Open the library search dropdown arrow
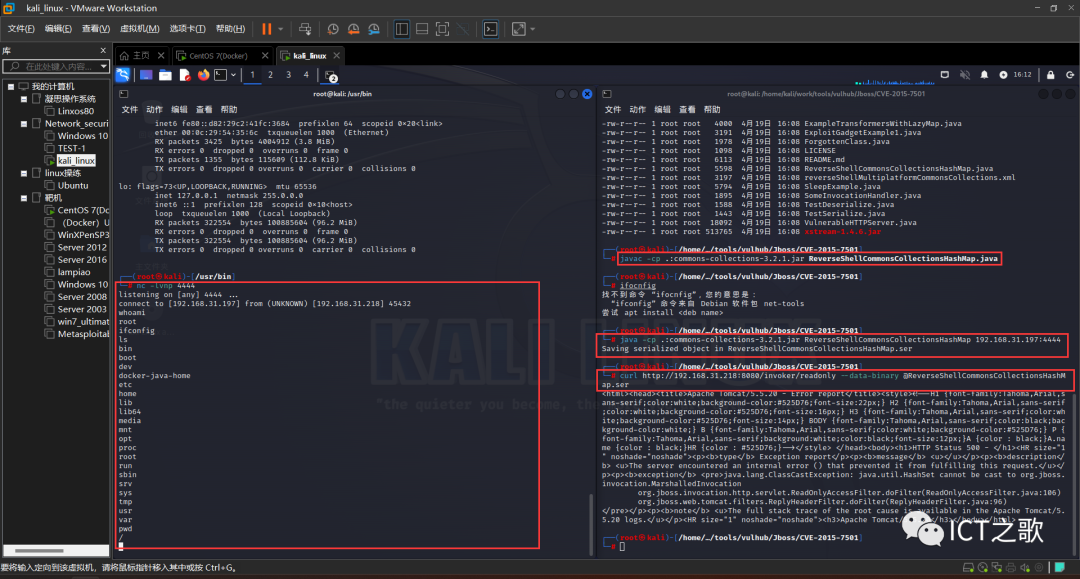The height and width of the screenshot is (579, 1080). point(103,66)
